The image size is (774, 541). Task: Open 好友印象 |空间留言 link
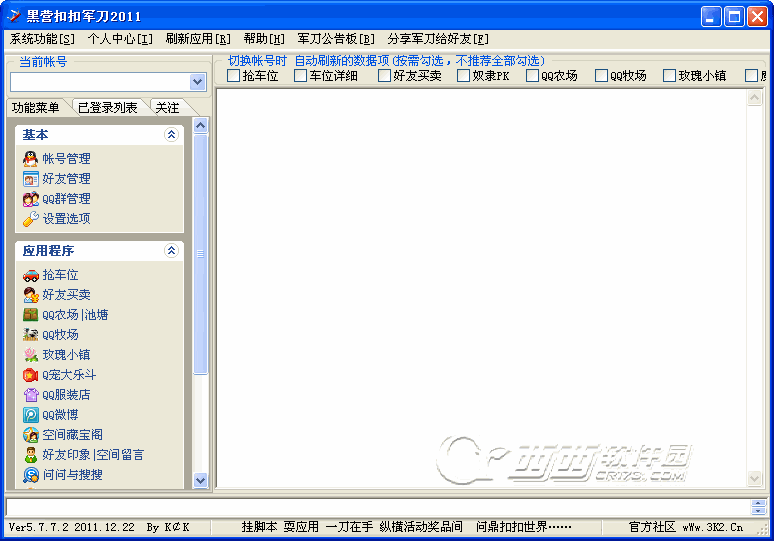coord(93,455)
